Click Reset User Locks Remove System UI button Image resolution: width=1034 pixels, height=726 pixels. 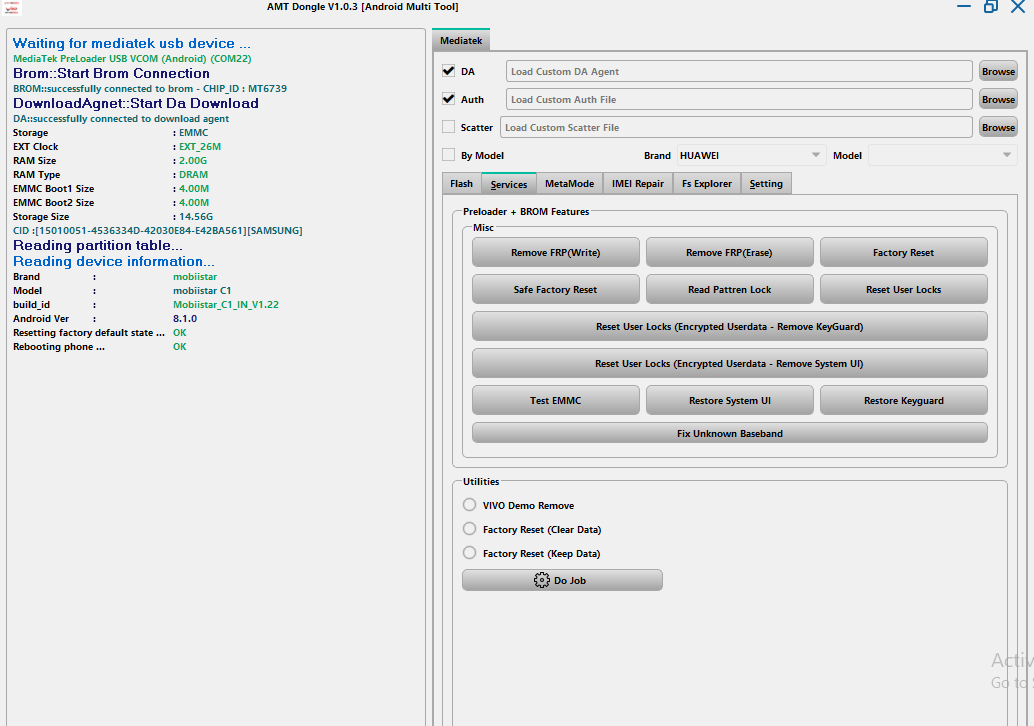(x=729, y=363)
